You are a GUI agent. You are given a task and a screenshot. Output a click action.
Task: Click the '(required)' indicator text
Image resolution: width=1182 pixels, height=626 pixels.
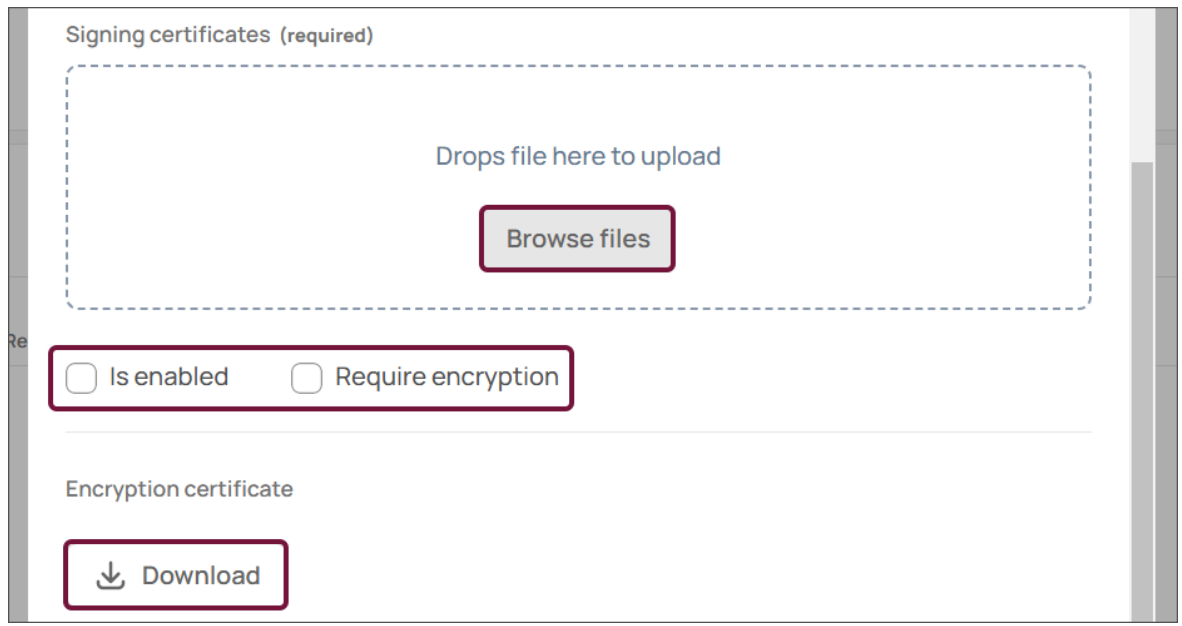tap(326, 35)
